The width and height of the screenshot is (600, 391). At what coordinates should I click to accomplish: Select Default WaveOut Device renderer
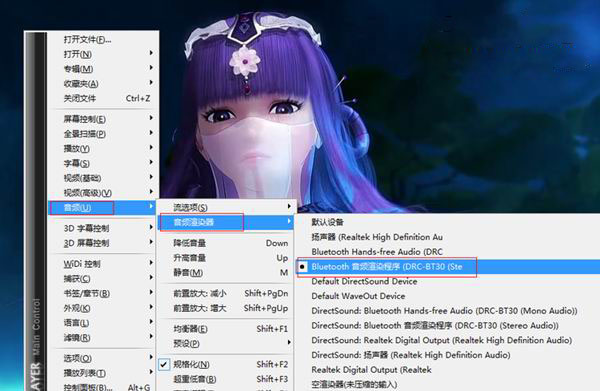coord(448,296)
